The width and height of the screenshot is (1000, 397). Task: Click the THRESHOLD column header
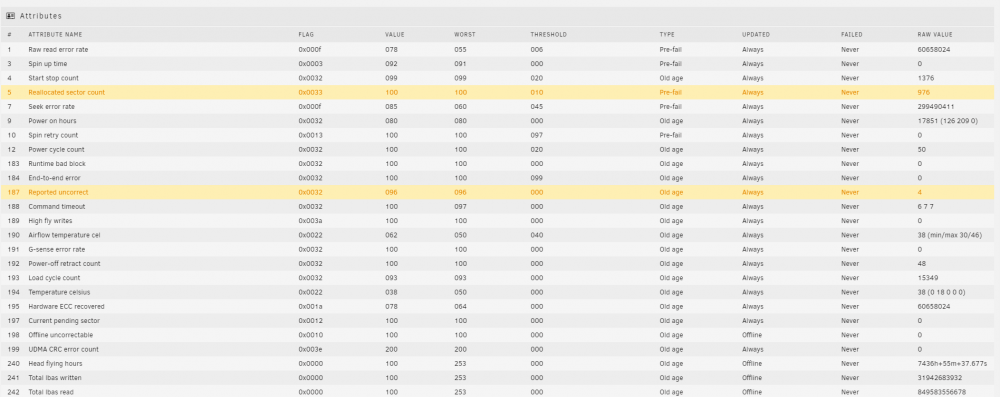tap(548, 34)
